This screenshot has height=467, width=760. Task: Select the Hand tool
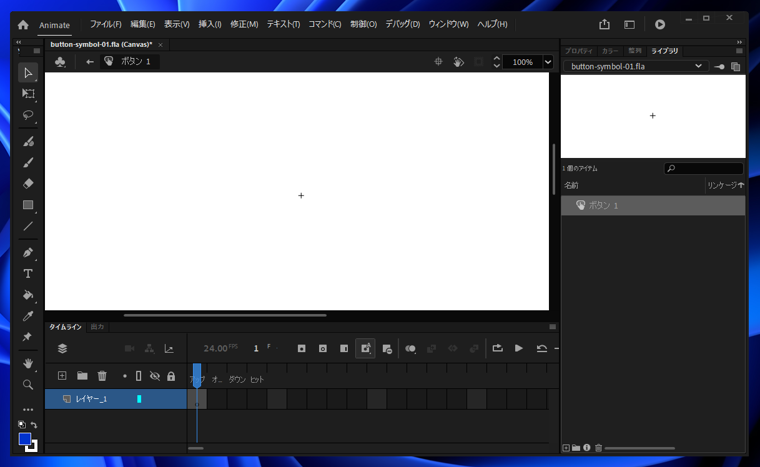click(x=28, y=363)
